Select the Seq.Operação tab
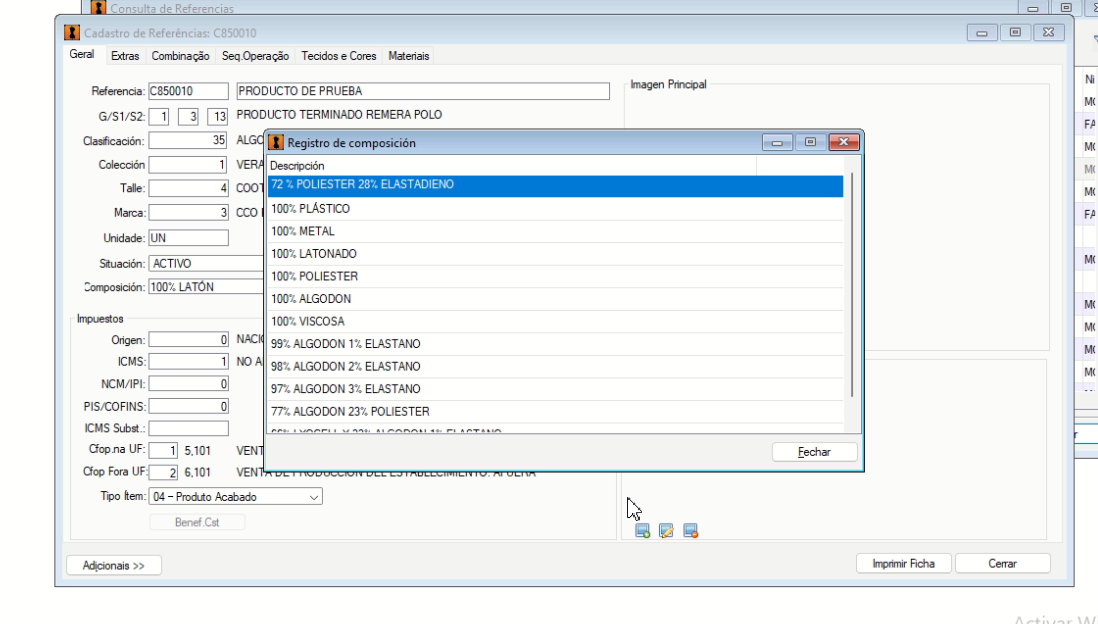Viewport: 1098px width, 624px height. tap(256, 56)
